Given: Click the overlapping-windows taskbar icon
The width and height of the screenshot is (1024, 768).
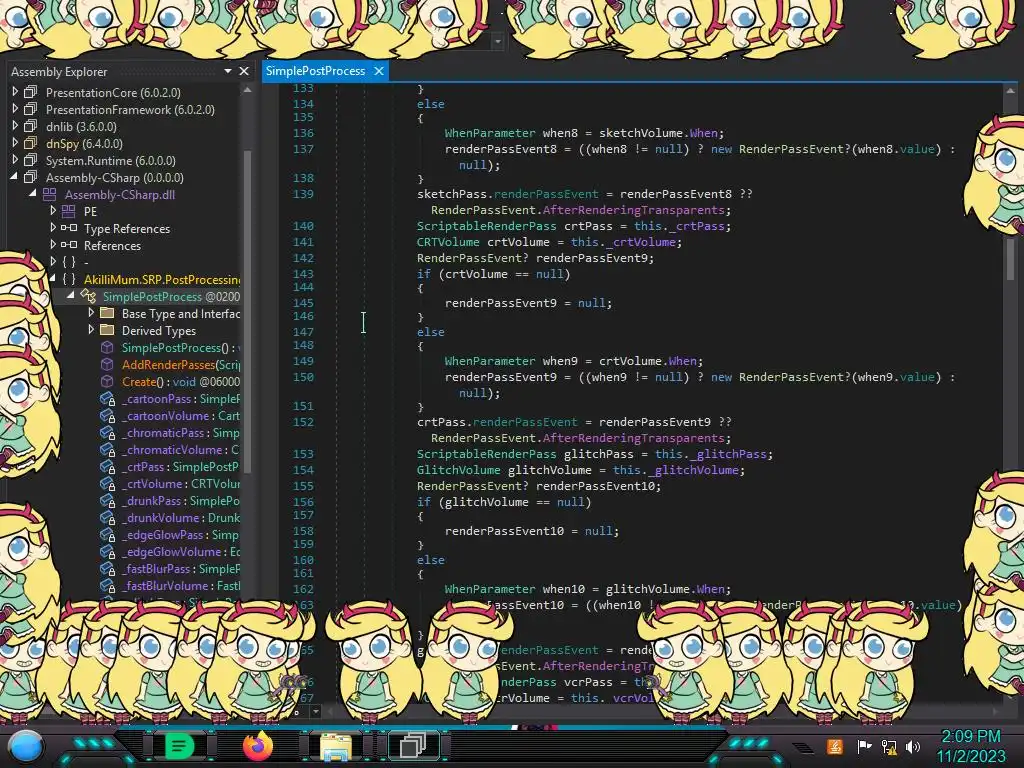Looking at the screenshot, I should click(413, 745).
